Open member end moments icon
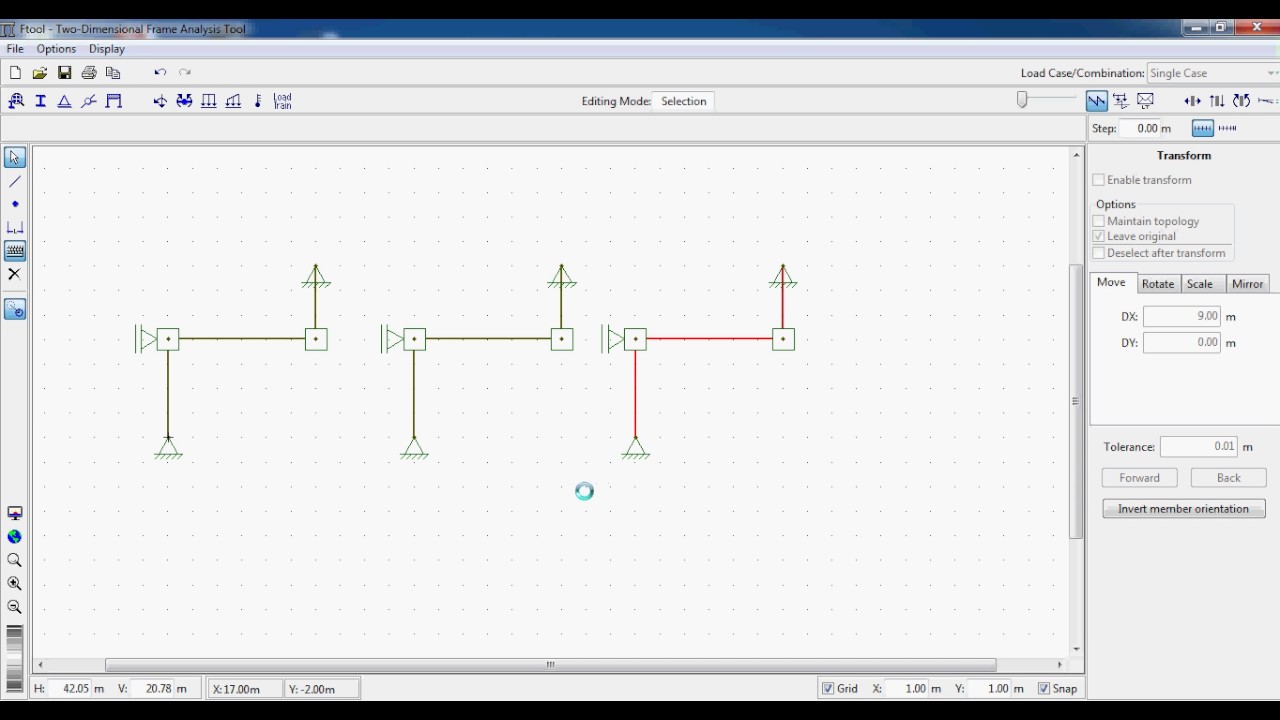The height and width of the screenshot is (720, 1280). [x=184, y=101]
